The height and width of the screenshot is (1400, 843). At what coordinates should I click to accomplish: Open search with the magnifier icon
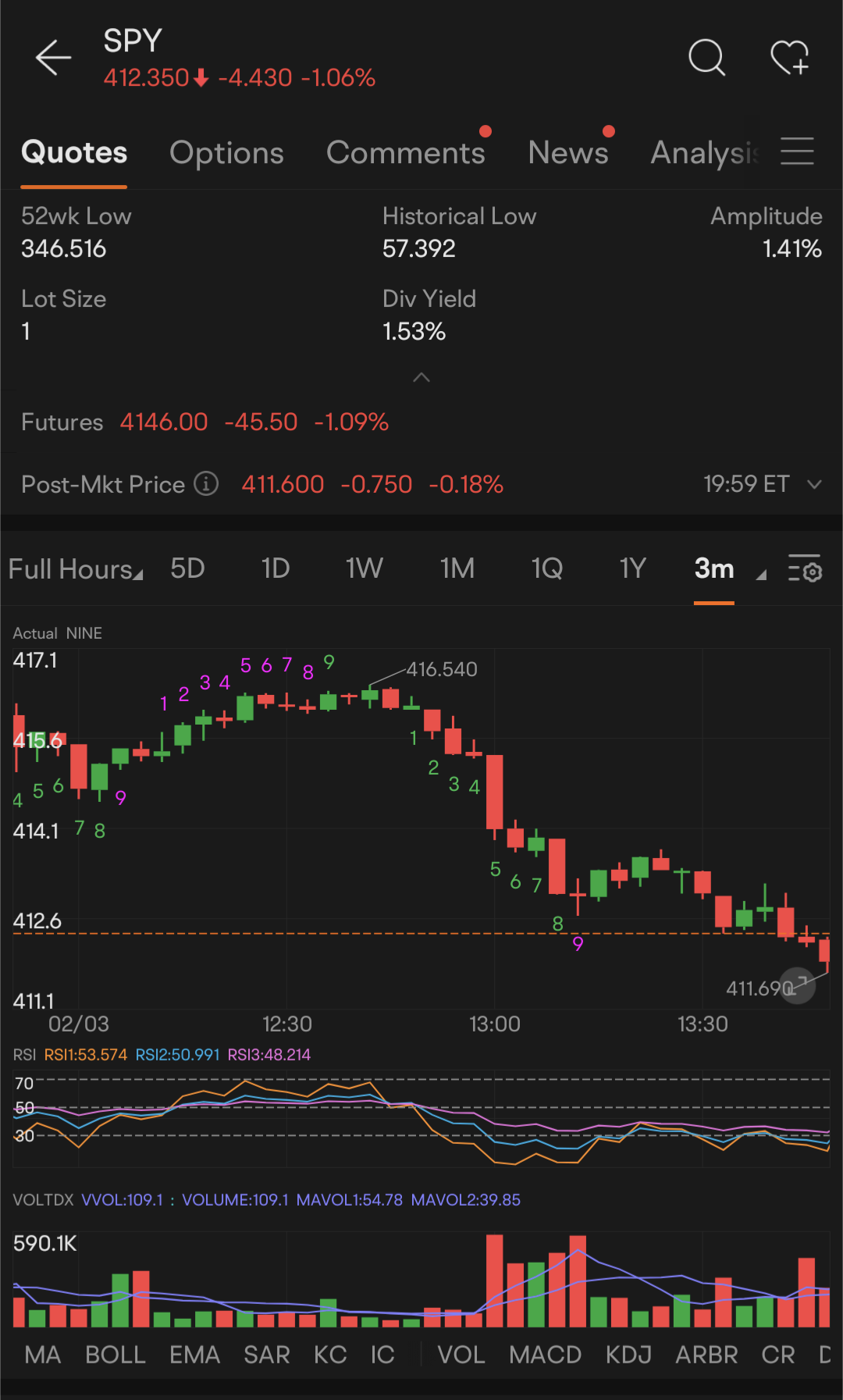[x=707, y=58]
